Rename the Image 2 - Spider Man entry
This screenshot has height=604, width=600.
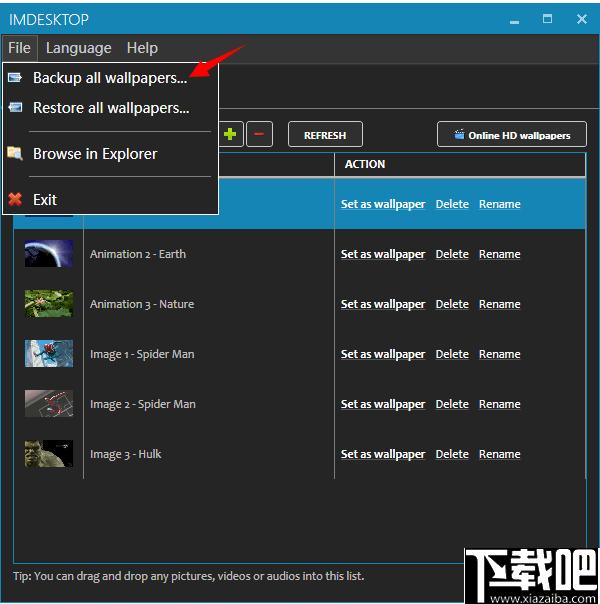pos(499,404)
